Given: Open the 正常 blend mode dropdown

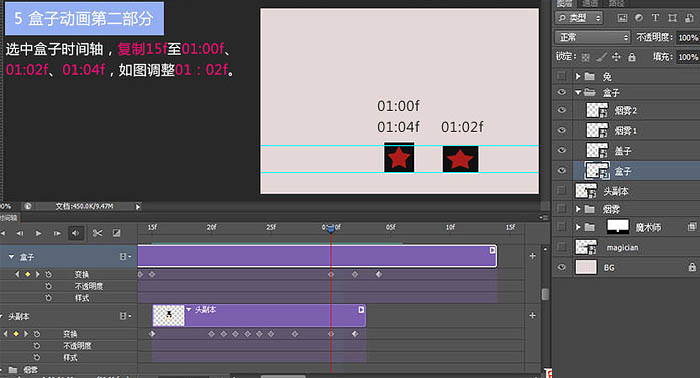Looking at the screenshot, I should pyautogui.click(x=592, y=37).
